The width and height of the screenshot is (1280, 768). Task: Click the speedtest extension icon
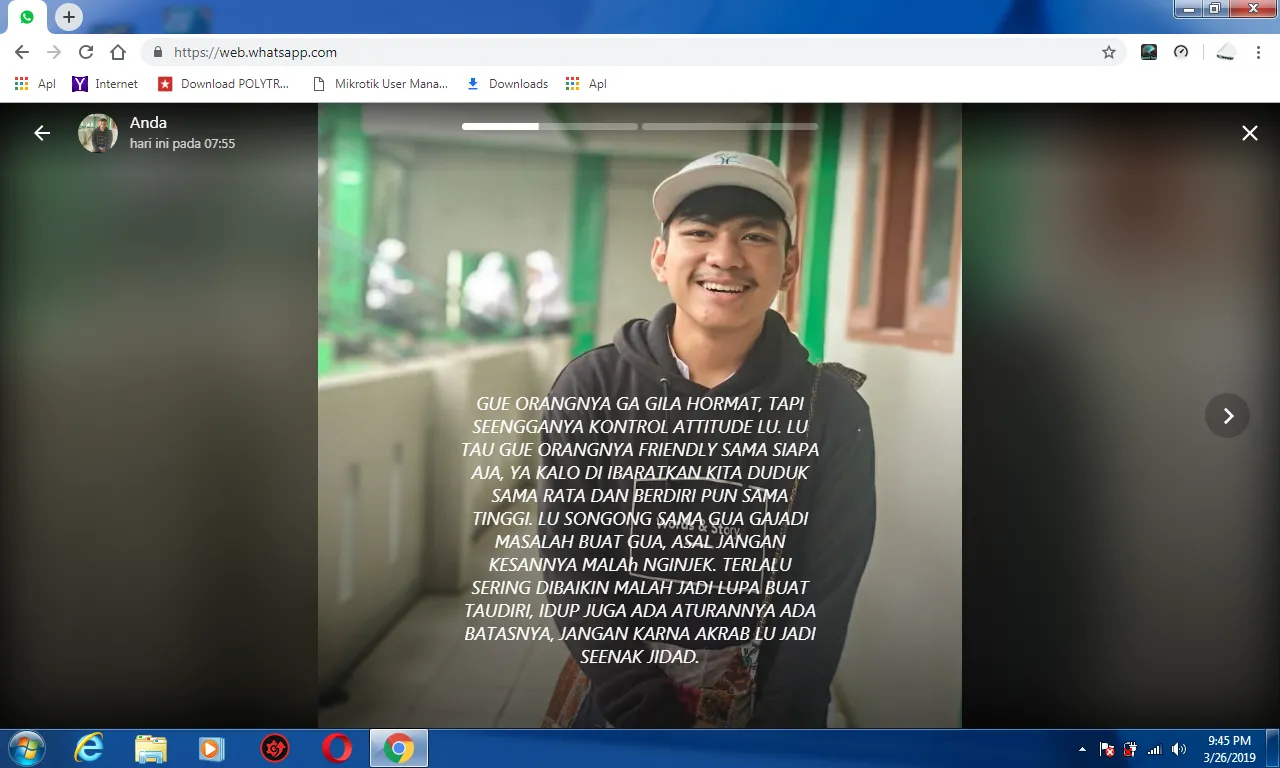tap(1180, 52)
